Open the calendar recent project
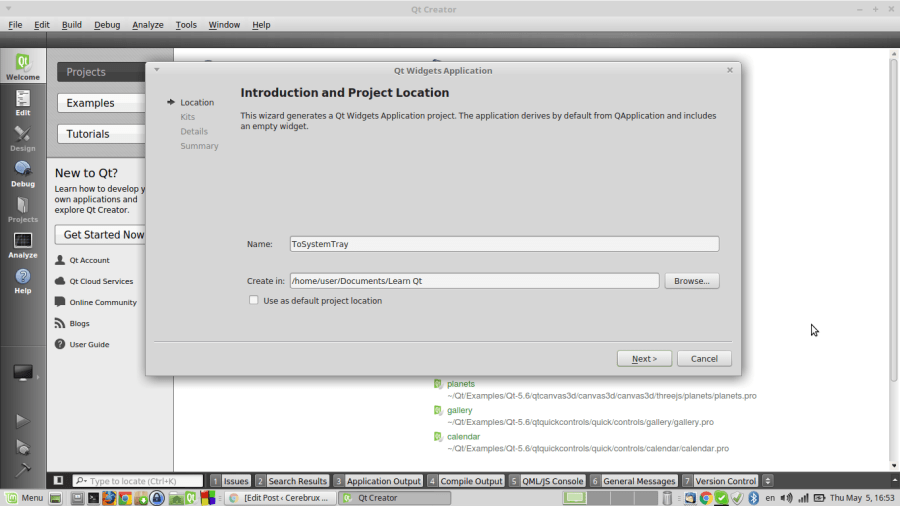Screen dimensions: 900x506 point(463,437)
